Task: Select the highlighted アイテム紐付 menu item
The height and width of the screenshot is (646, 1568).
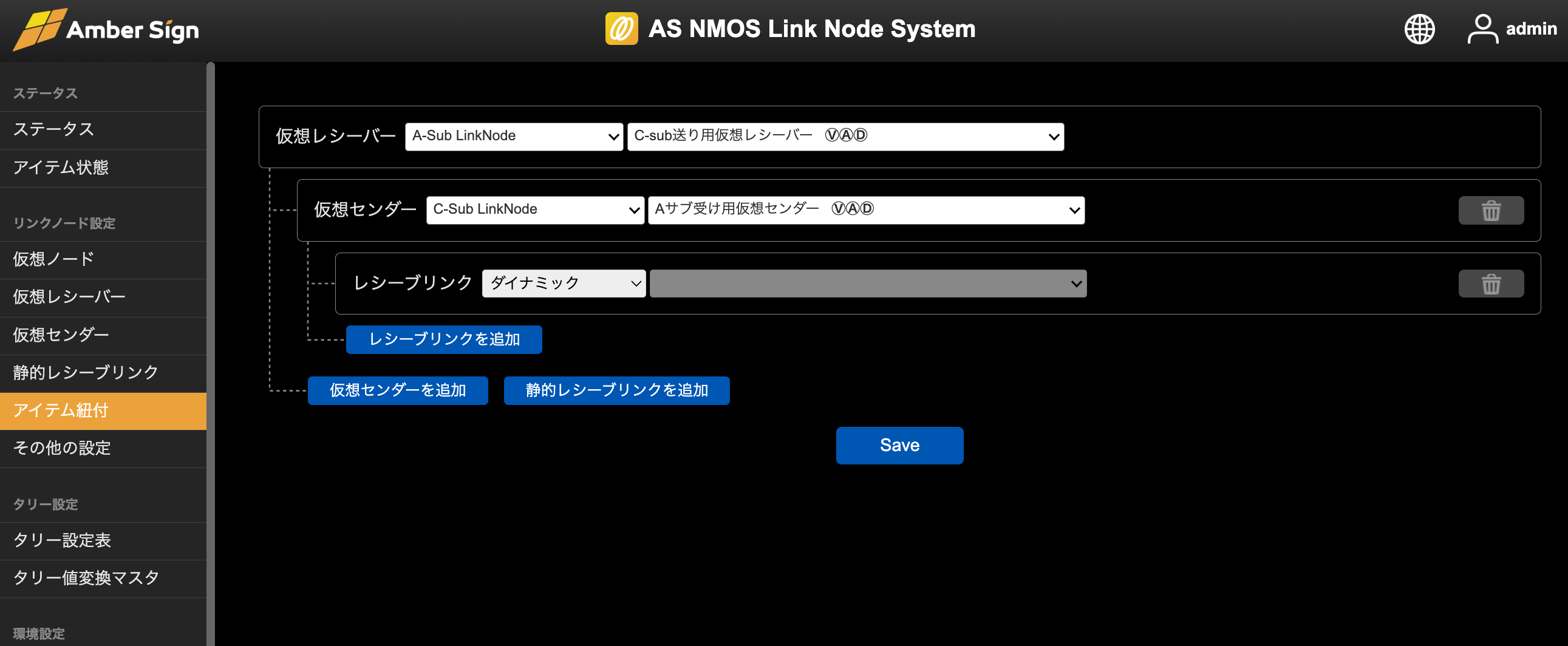Action: tap(103, 410)
